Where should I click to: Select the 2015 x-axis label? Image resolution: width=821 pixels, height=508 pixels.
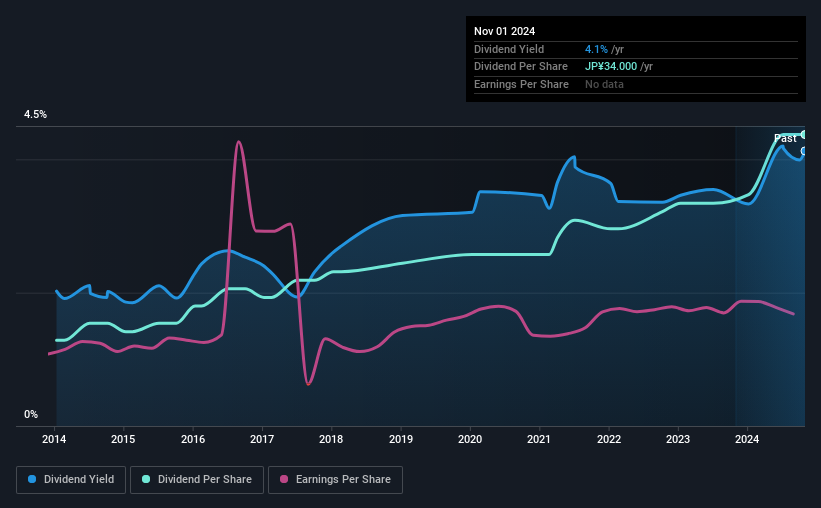point(123,439)
